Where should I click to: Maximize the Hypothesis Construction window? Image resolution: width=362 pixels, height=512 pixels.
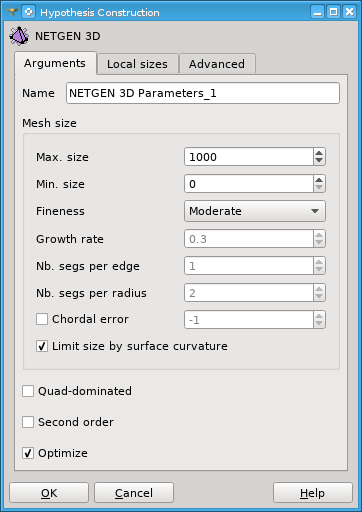[x=333, y=12]
